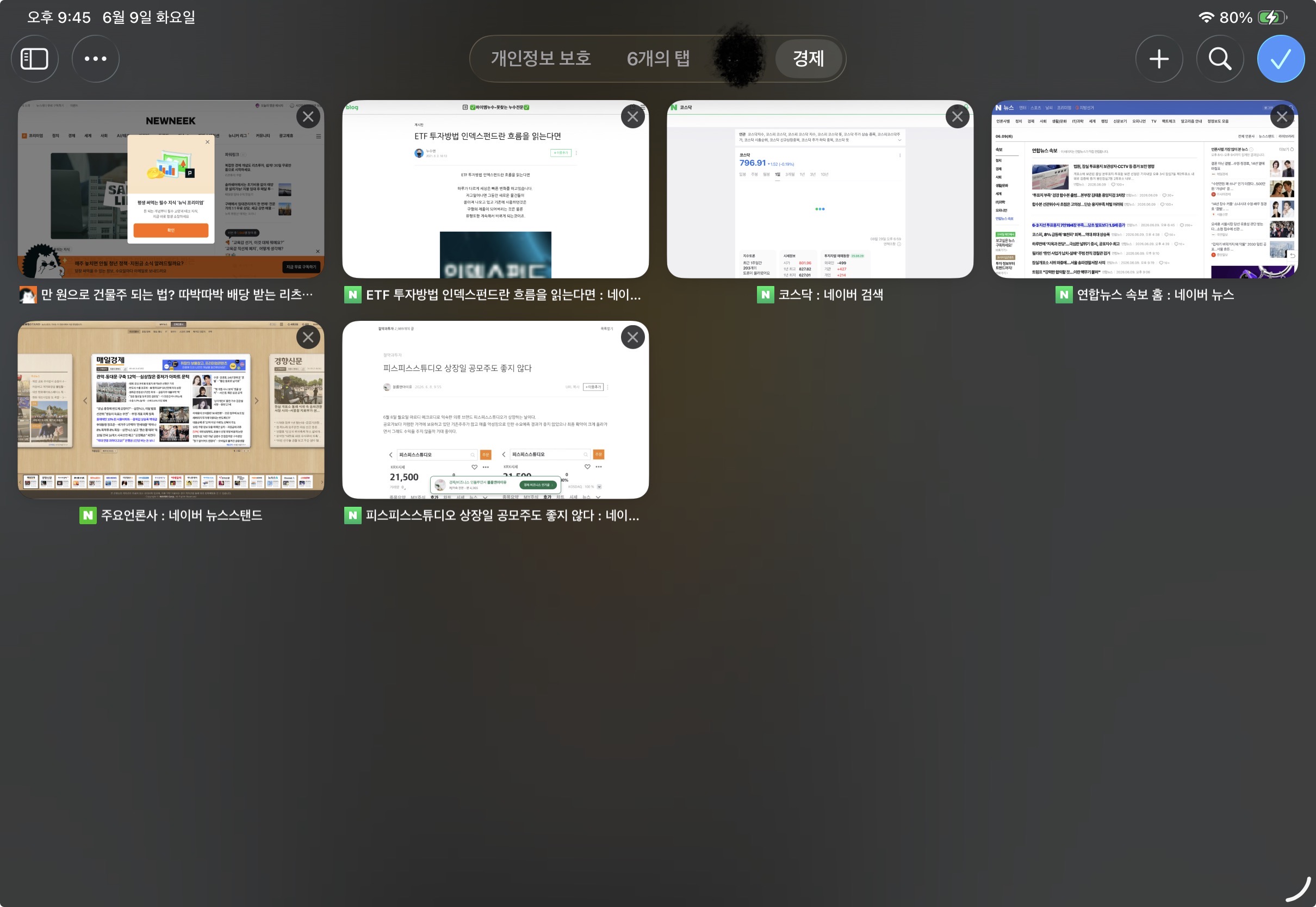Select the 경제 tab group
The image size is (1316, 907).
tap(809, 59)
